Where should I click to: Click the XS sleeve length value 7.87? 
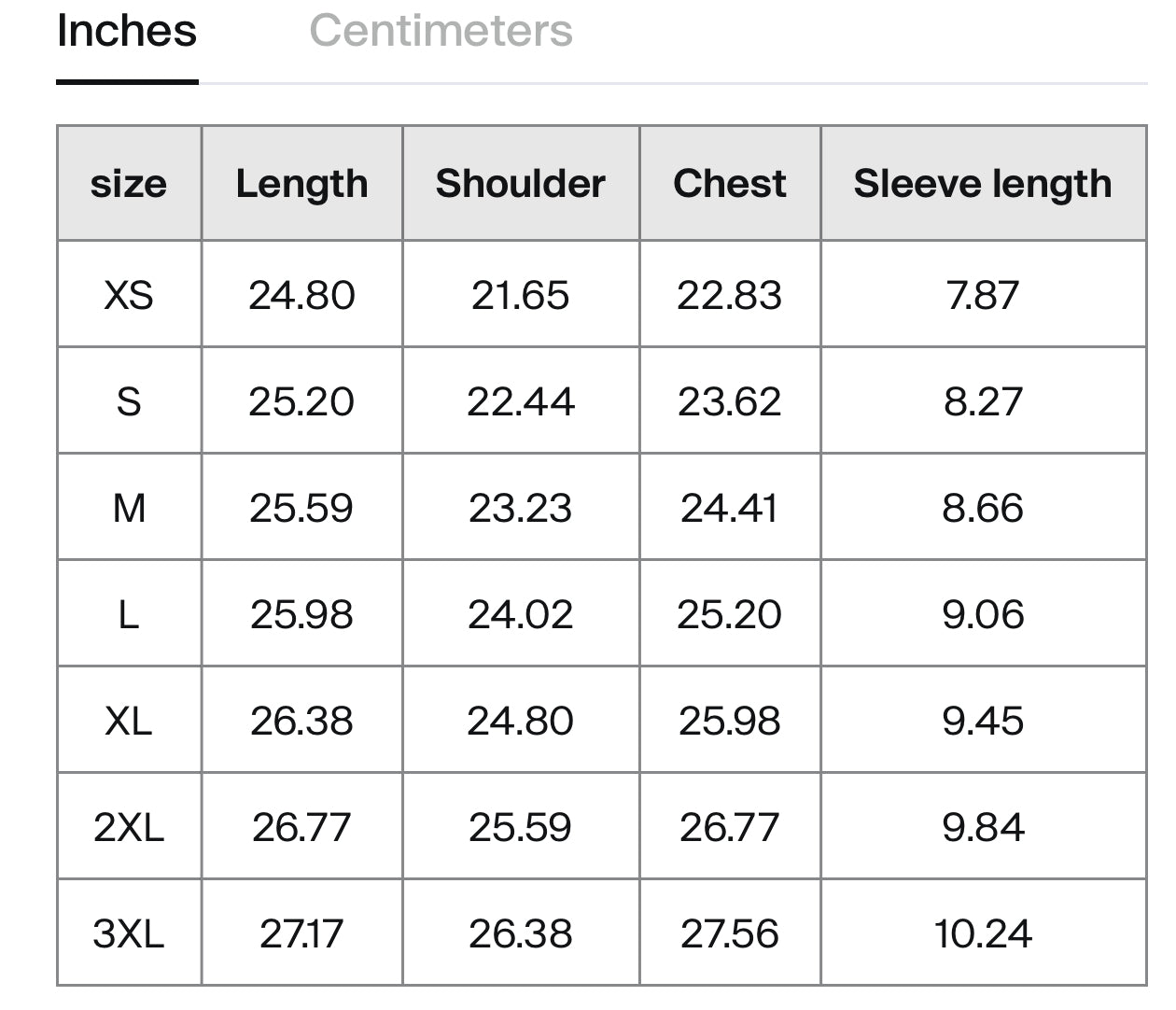982,296
